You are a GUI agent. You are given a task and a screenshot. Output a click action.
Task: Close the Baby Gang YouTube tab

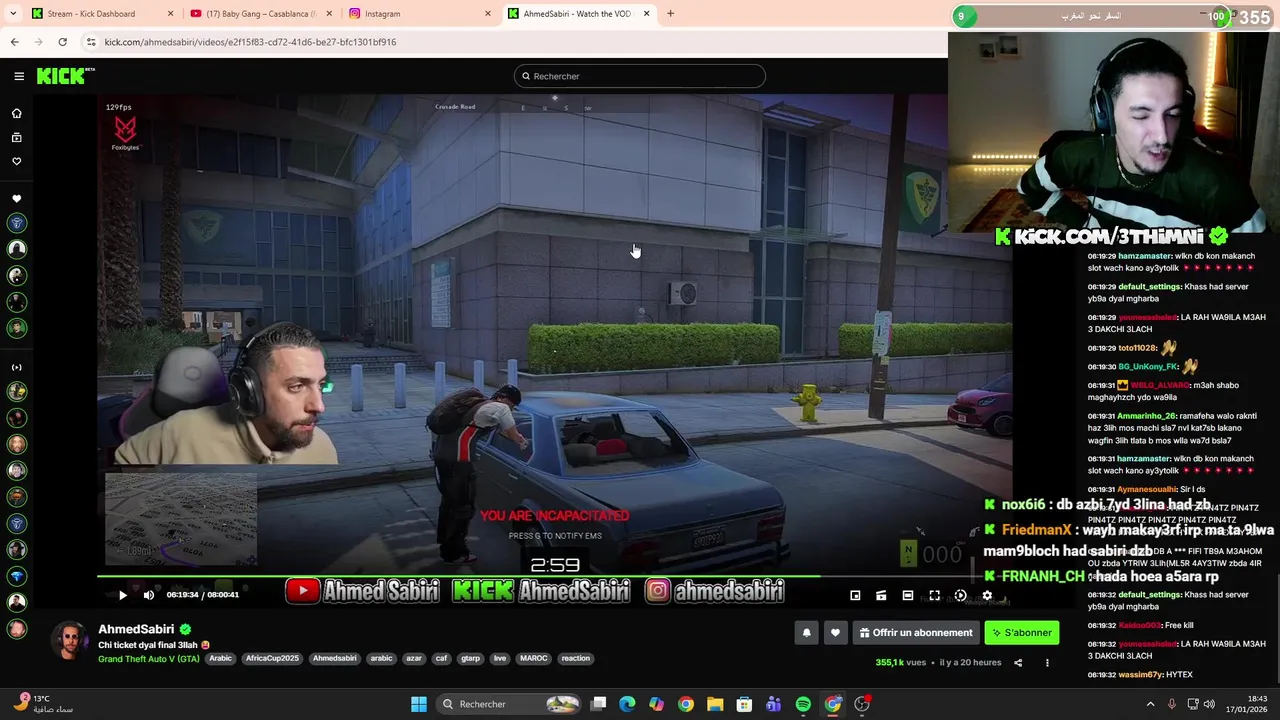(329, 14)
